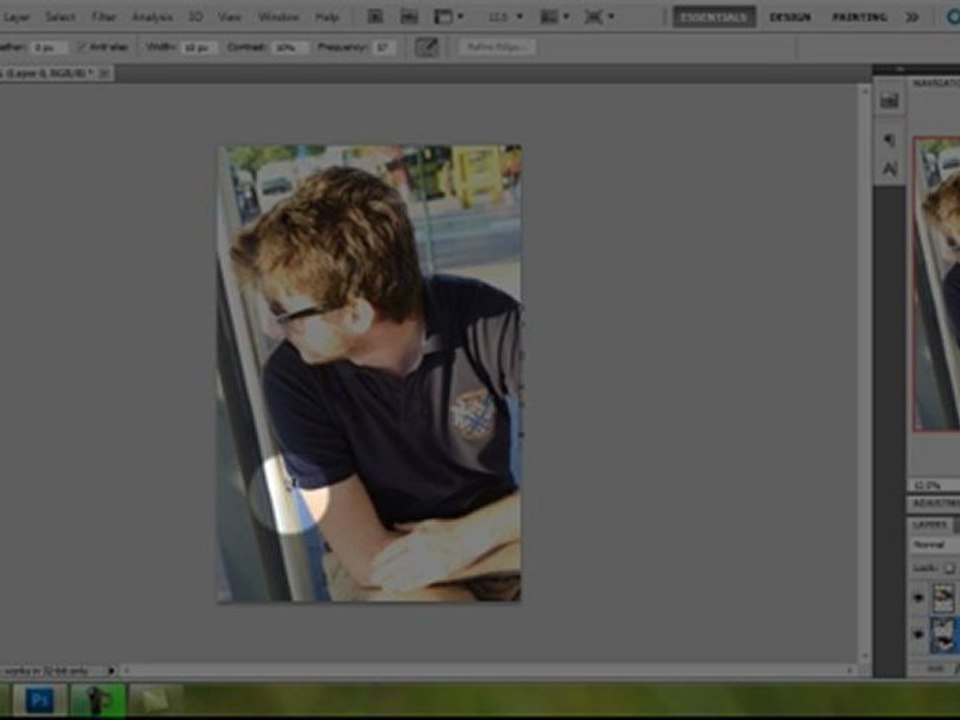Open the Character panel icon
The height and width of the screenshot is (720, 960).
(x=890, y=168)
